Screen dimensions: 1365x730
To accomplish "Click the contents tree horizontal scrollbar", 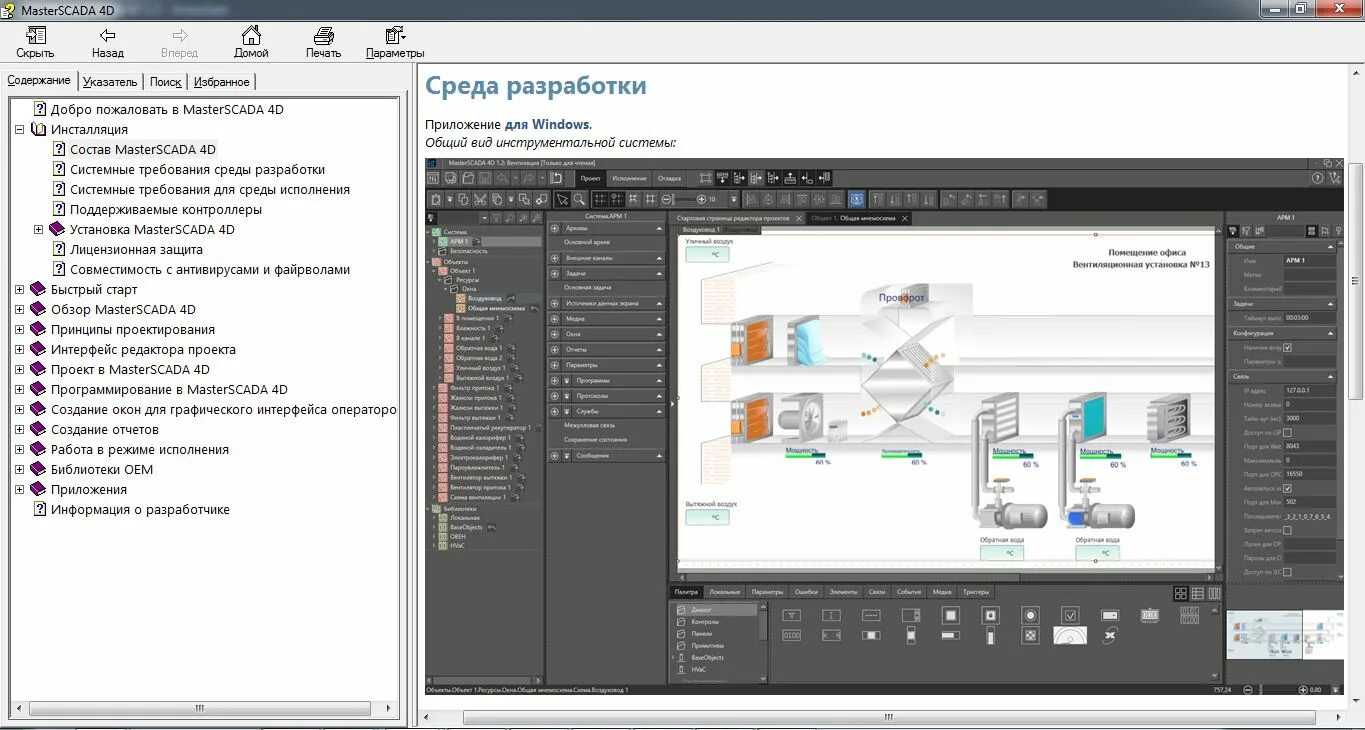I will click(x=200, y=708).
